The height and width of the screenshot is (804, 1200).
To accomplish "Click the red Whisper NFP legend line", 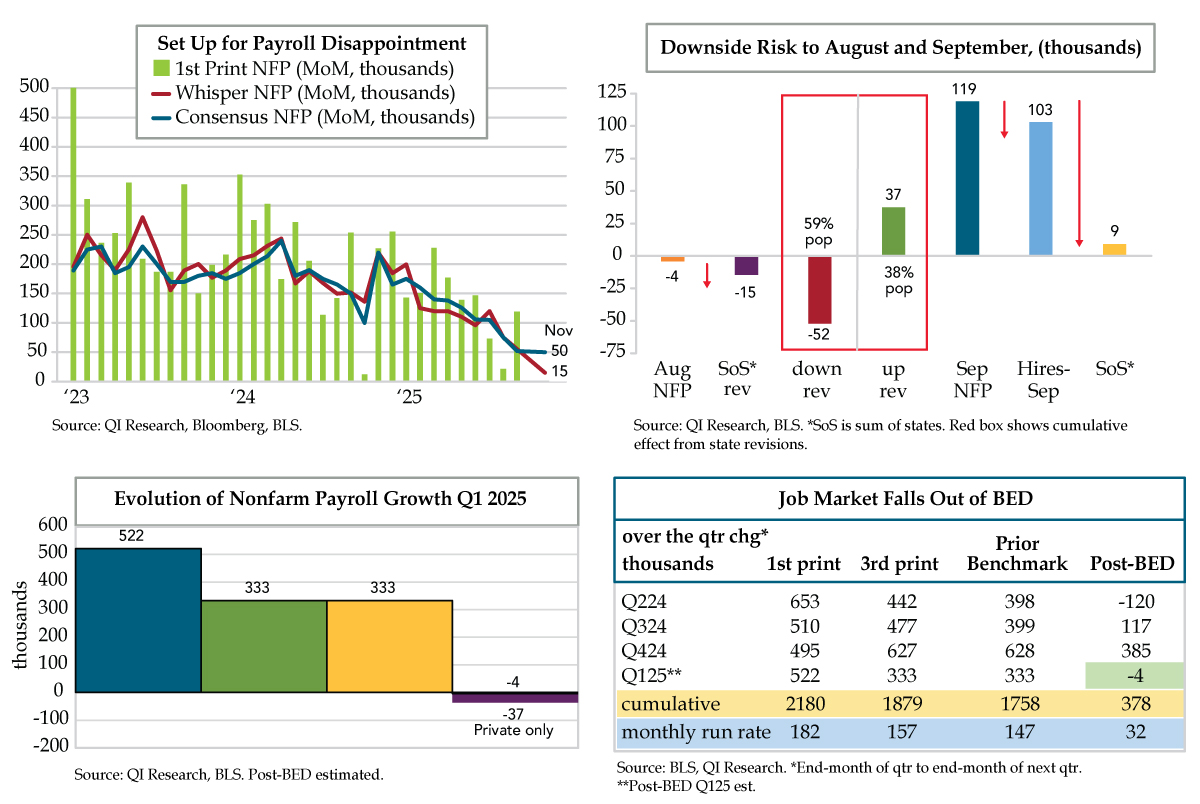I will (159, 94).
